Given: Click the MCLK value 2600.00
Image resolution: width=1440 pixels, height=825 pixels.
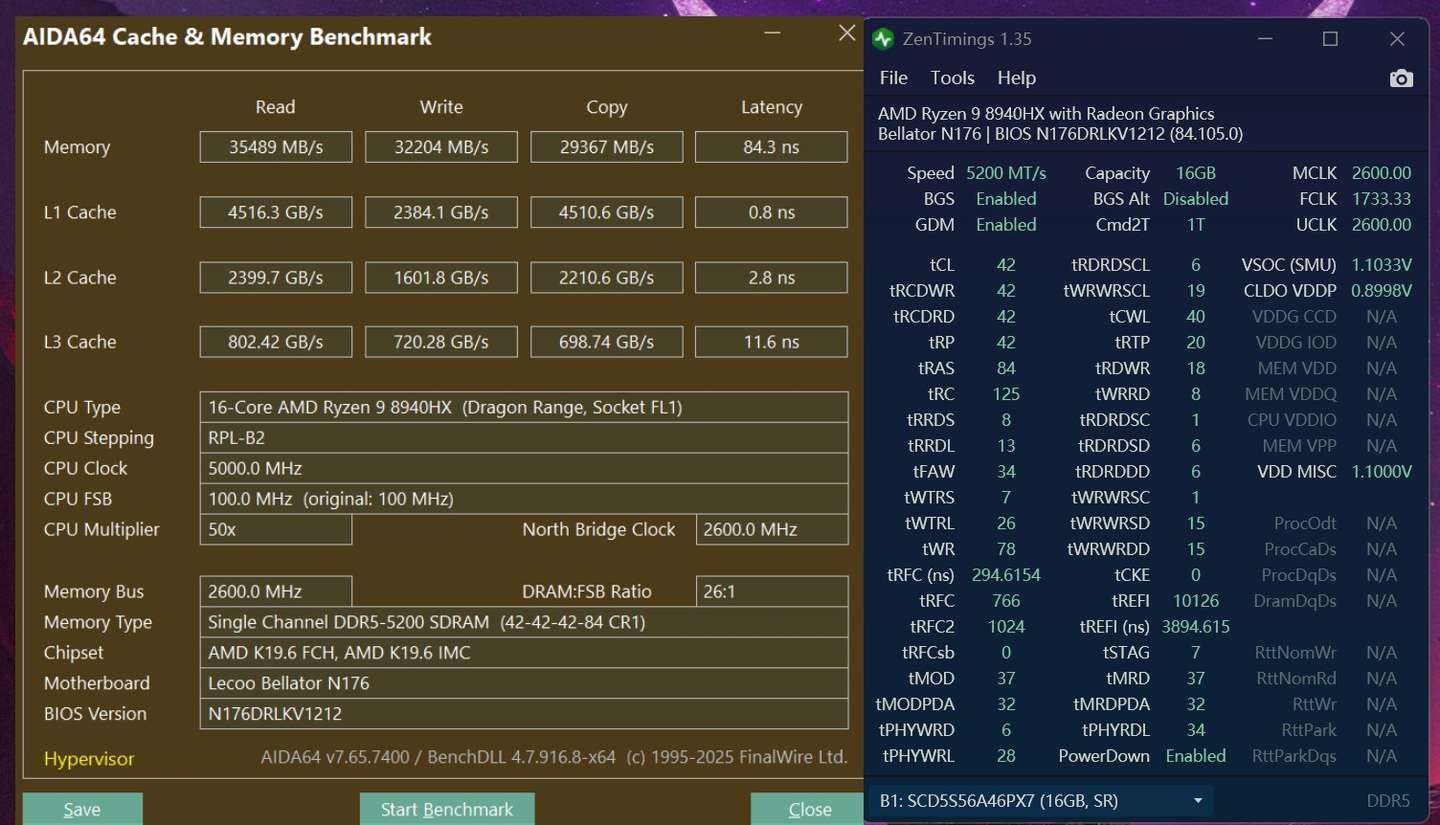Looking at the screenshot, I should click(x=1381, y=173).
